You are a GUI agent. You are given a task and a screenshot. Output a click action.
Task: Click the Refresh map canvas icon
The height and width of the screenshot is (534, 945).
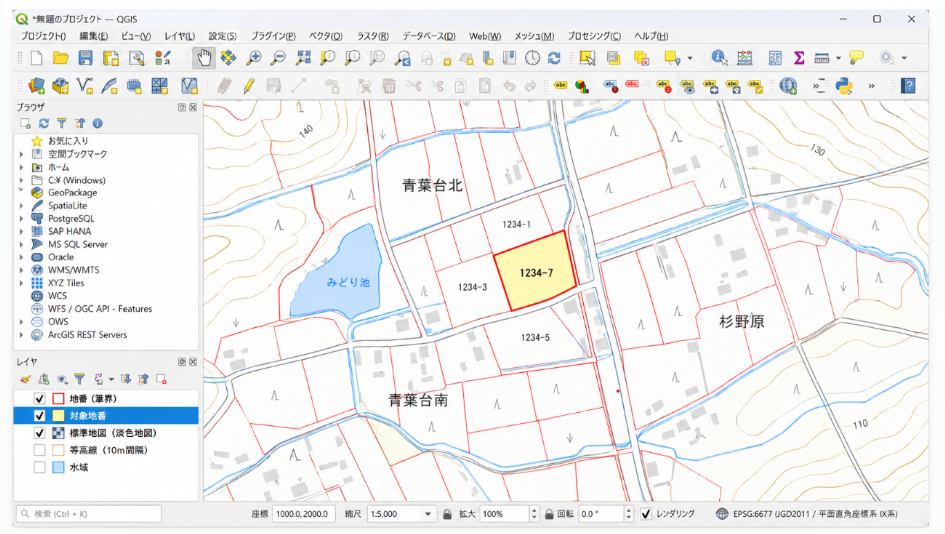coord(554,58)
